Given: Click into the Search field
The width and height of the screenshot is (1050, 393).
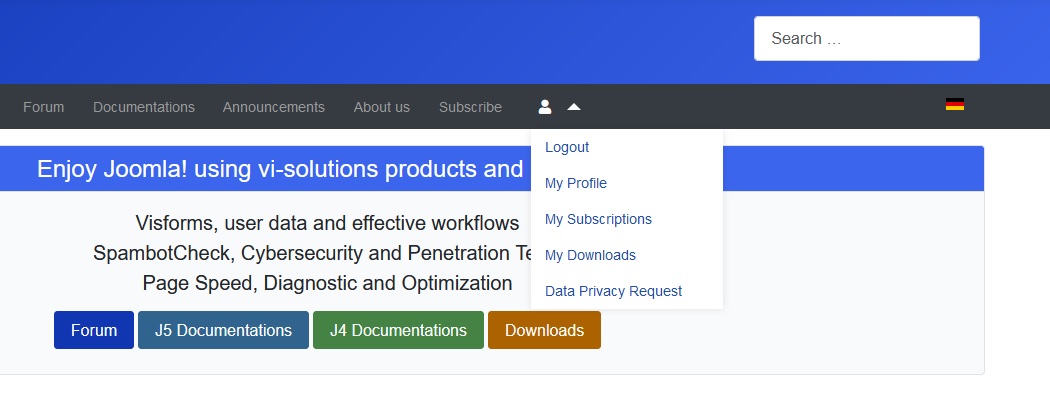Looking at the screenshot, I should [x=867, y=38].
